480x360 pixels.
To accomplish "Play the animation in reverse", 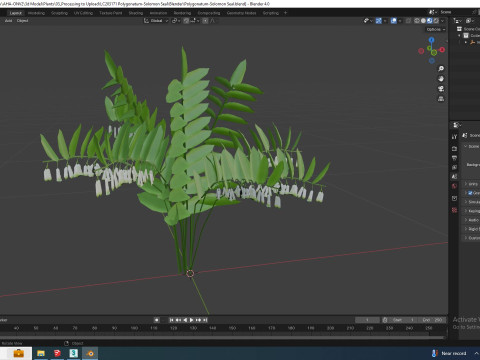I will (x=185, y=320).
